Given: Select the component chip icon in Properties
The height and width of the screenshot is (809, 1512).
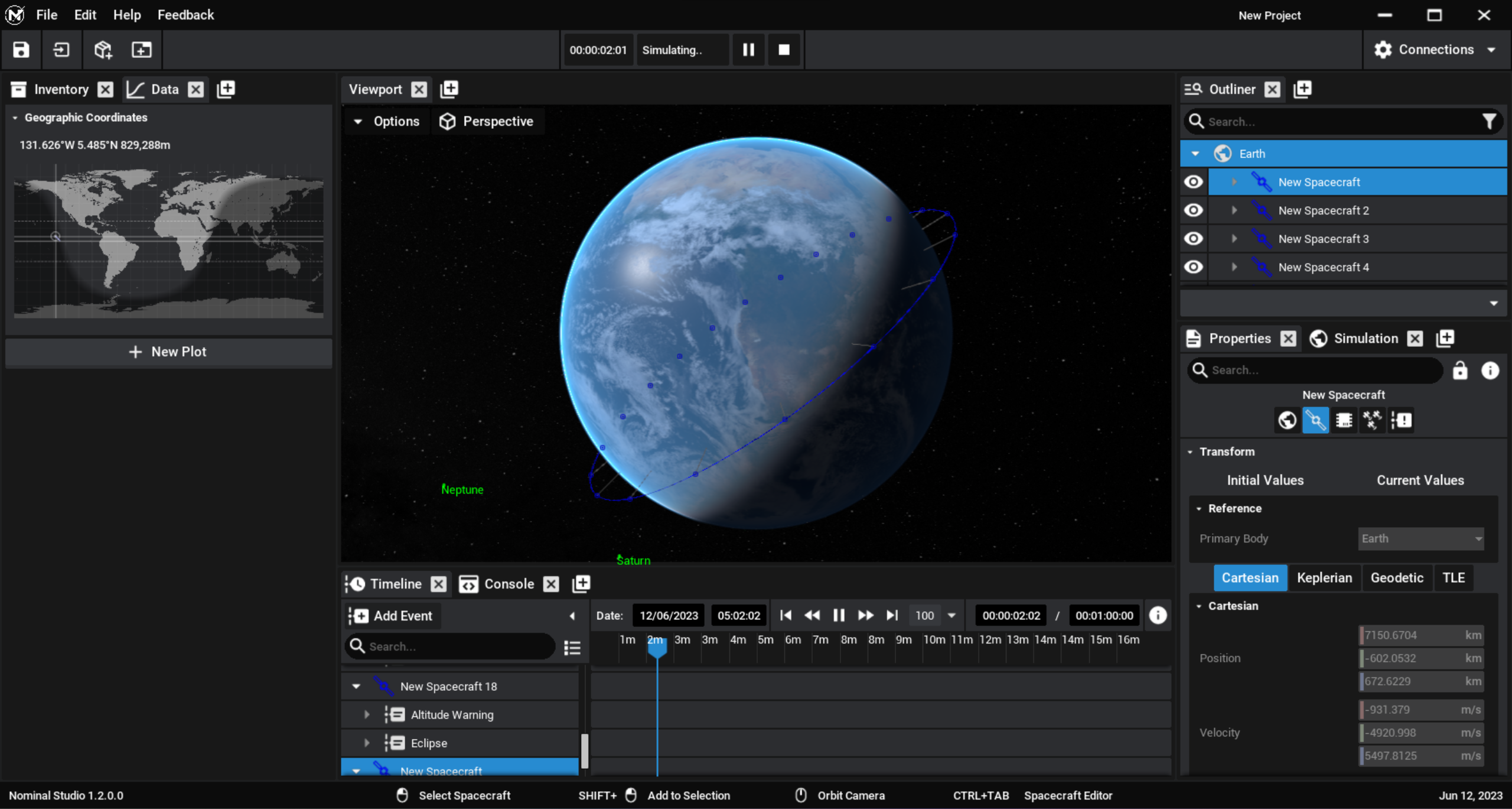Looking at the screenshot, I should point(1344,420).
